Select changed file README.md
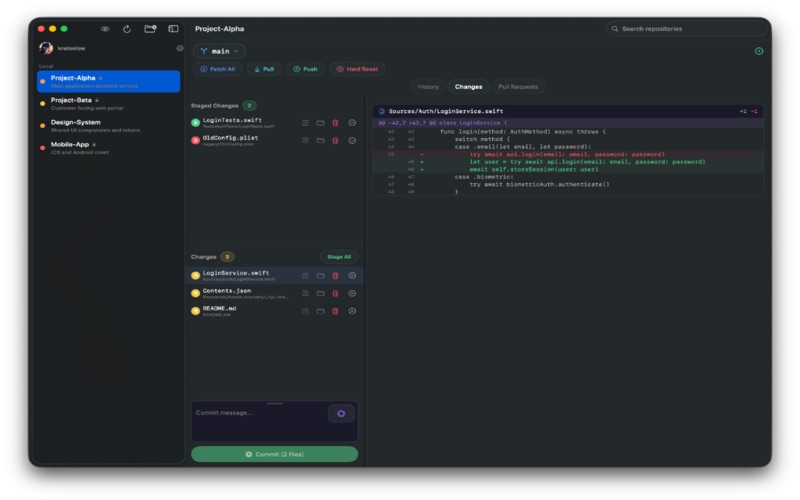 coord(274,311)
